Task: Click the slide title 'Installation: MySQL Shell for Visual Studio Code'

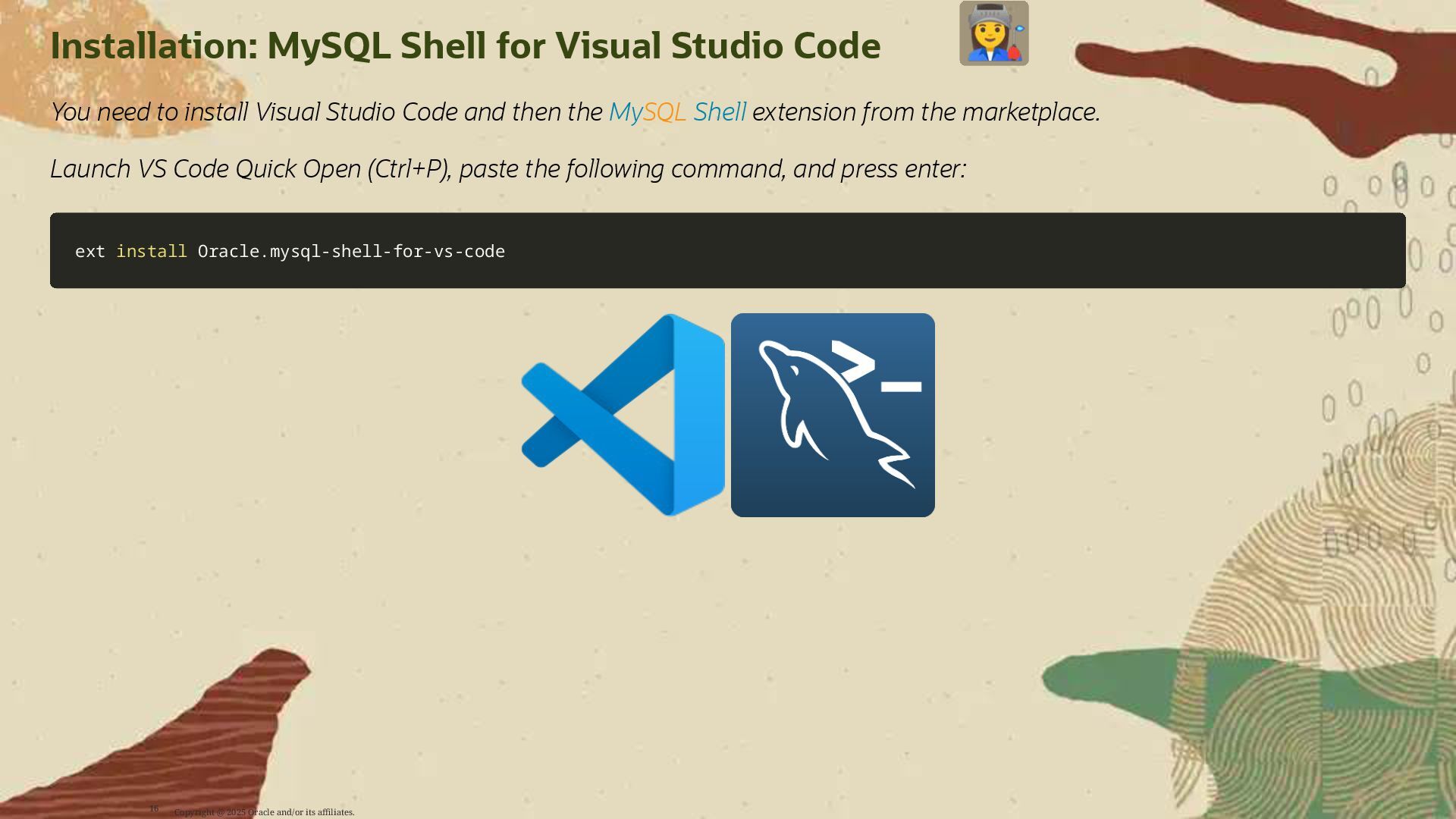Action: coord(465,45)
